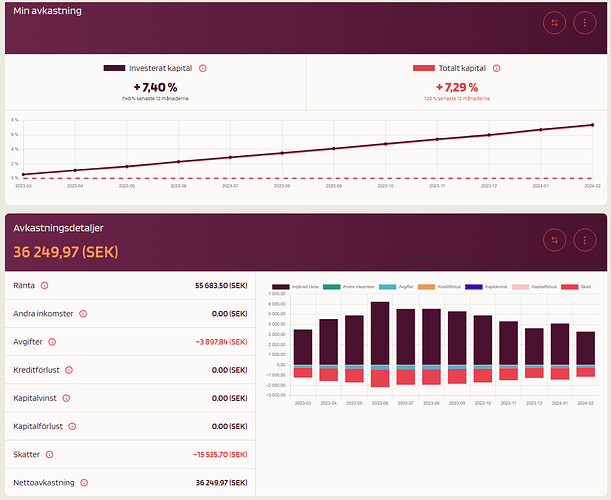This screenshot has width=611, height=500.
Task: Click the tallest bar for 2023-06
Action: coord(380,333)
